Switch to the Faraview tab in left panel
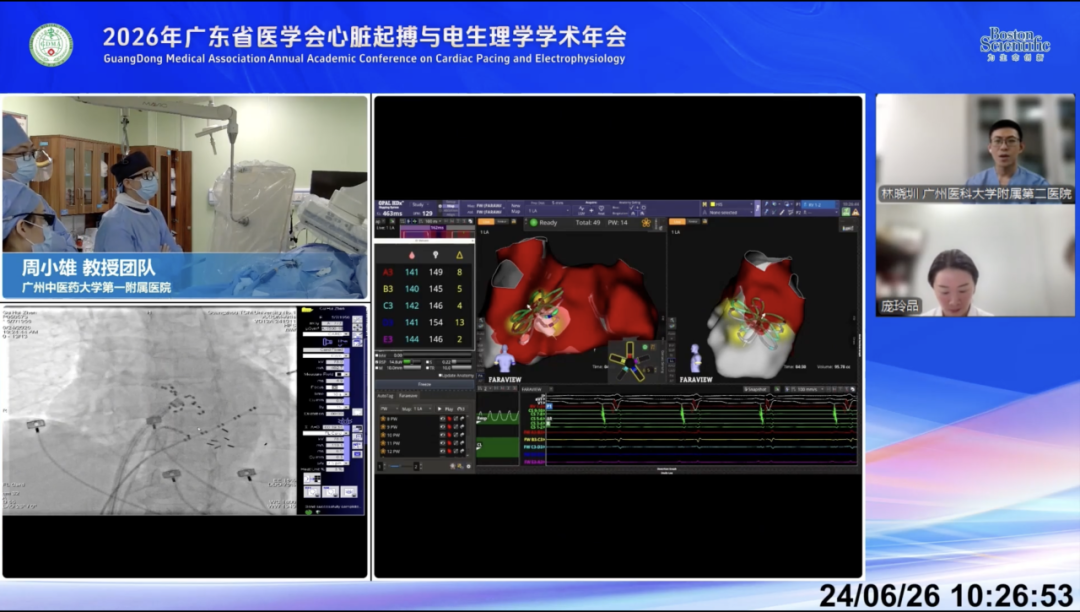The height and width of the screenshot is (612, 1080). click(x=408, y=396)
